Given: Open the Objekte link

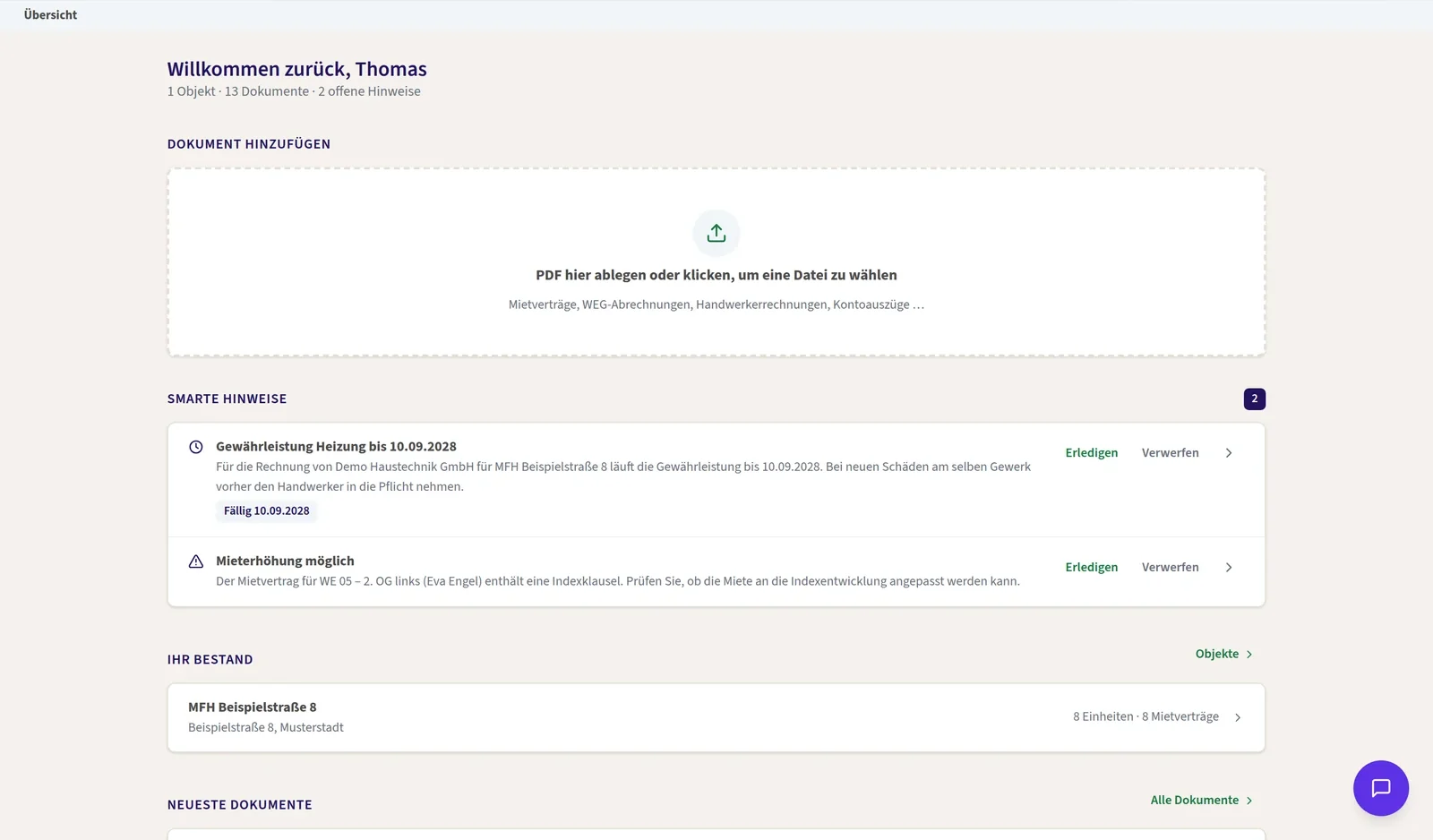Looking at the screenshot, I should 1223,654.
